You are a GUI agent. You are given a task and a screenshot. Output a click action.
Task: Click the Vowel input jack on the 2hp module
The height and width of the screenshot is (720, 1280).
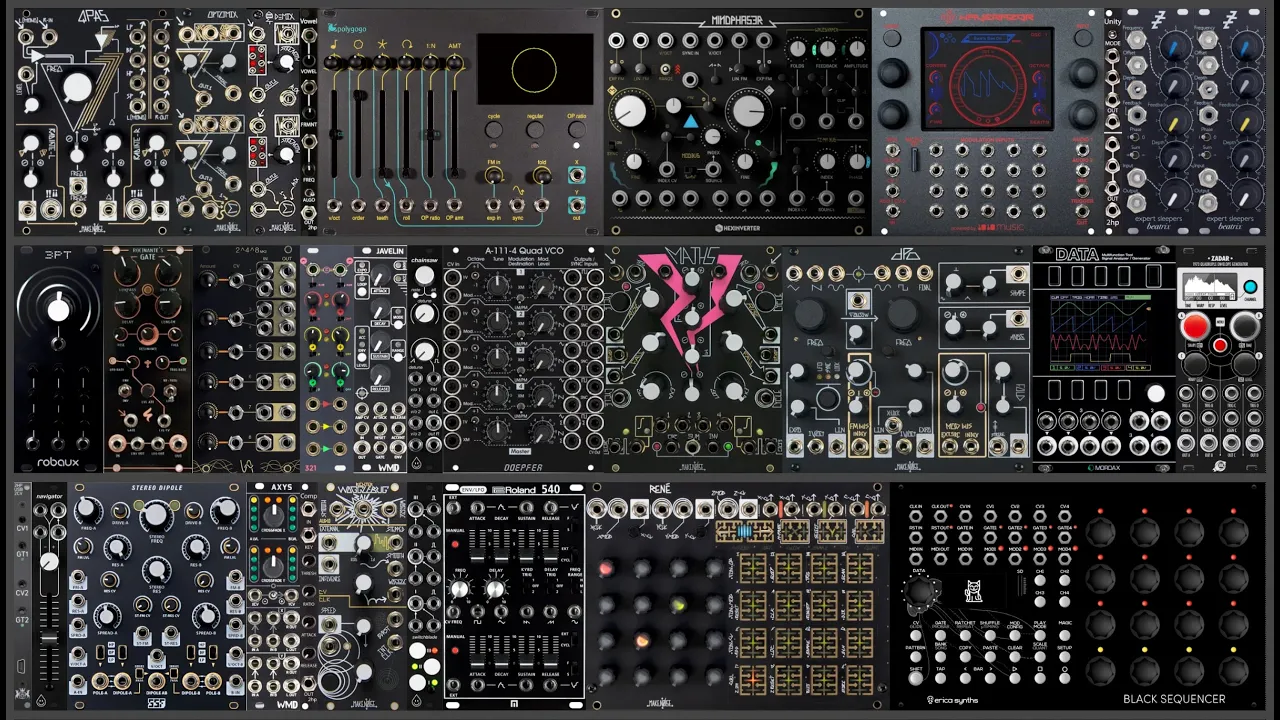pos(309,35)
